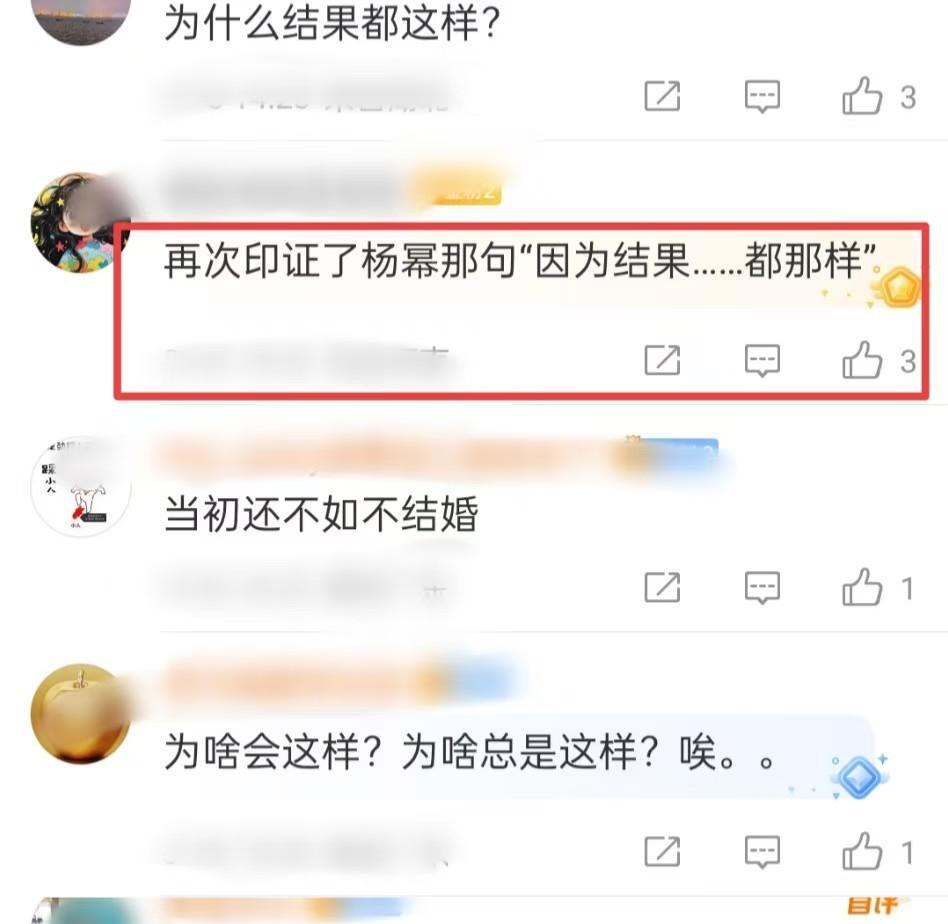This screenshot has width=948, height=924.
Task: Open the golden apple avatar profile
Action: (81, 714)
